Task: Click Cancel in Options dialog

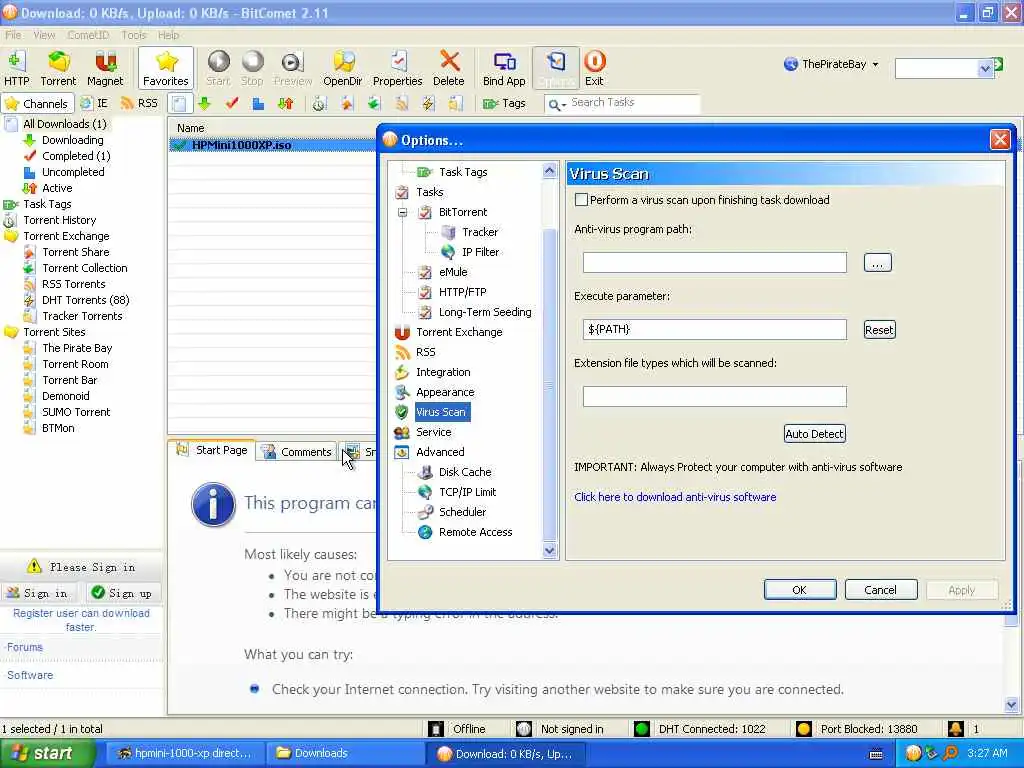Action: coord(881,590)
